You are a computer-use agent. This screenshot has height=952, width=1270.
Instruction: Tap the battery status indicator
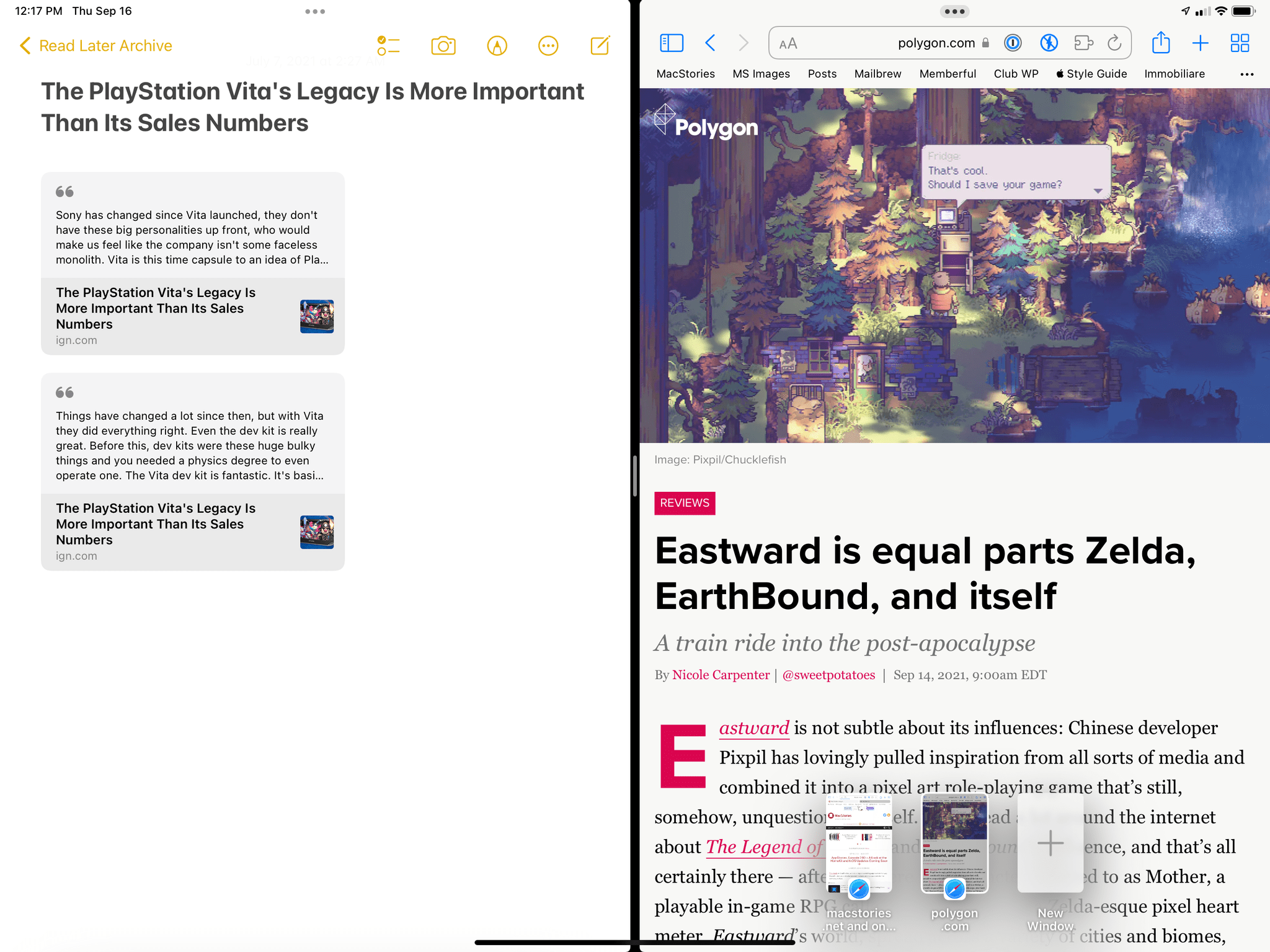pos(1243,11)
